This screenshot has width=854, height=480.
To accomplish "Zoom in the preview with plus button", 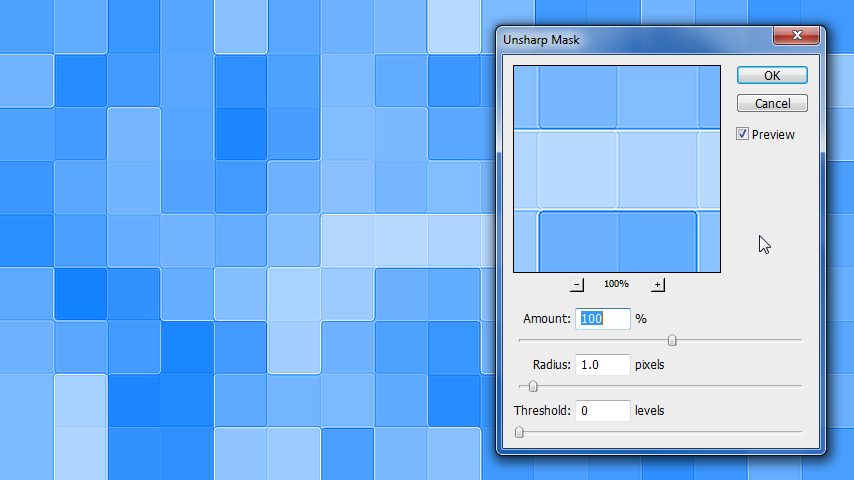I will (x=657, y=284).
